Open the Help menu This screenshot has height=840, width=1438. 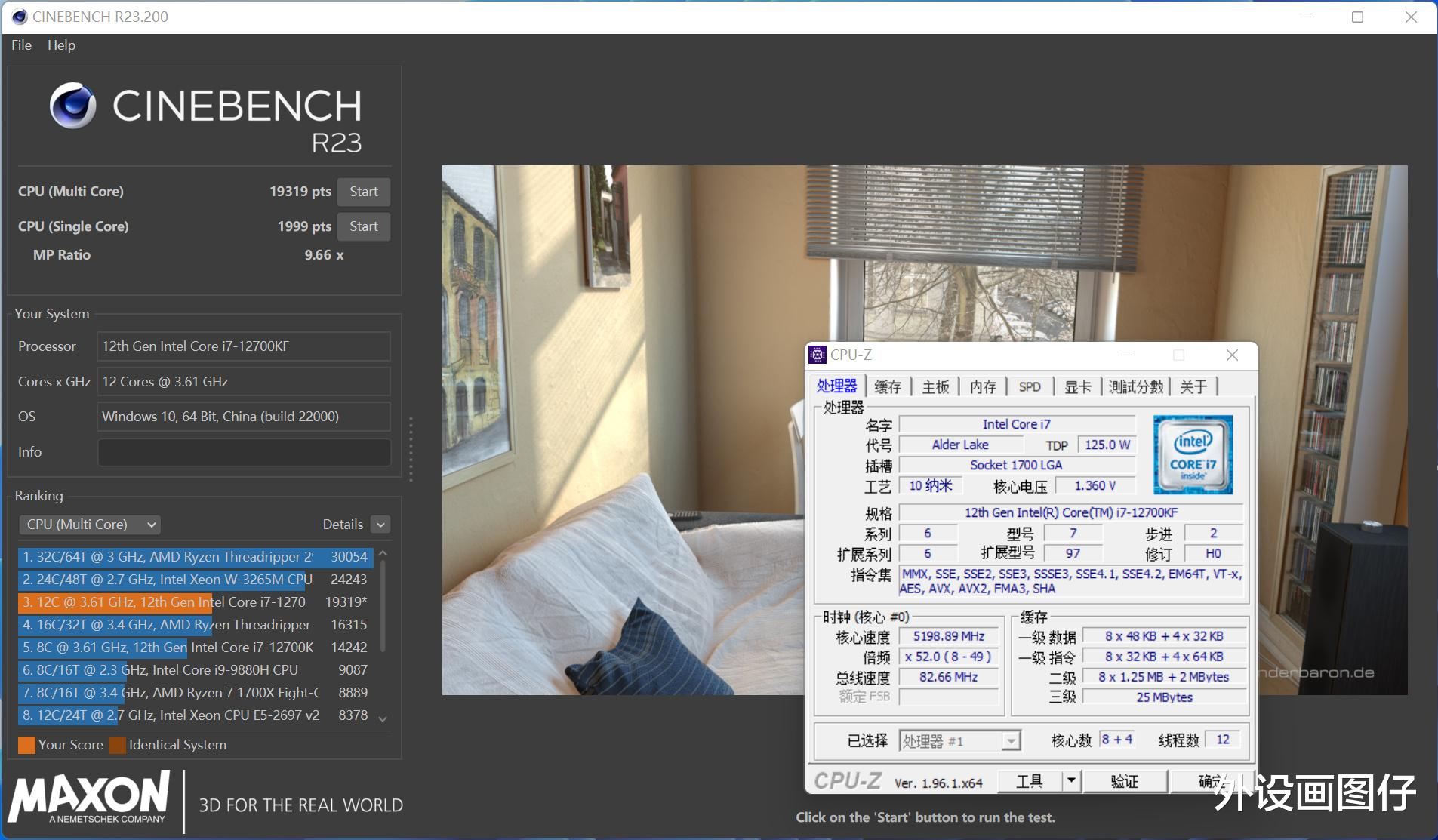[x=61, y=45]
